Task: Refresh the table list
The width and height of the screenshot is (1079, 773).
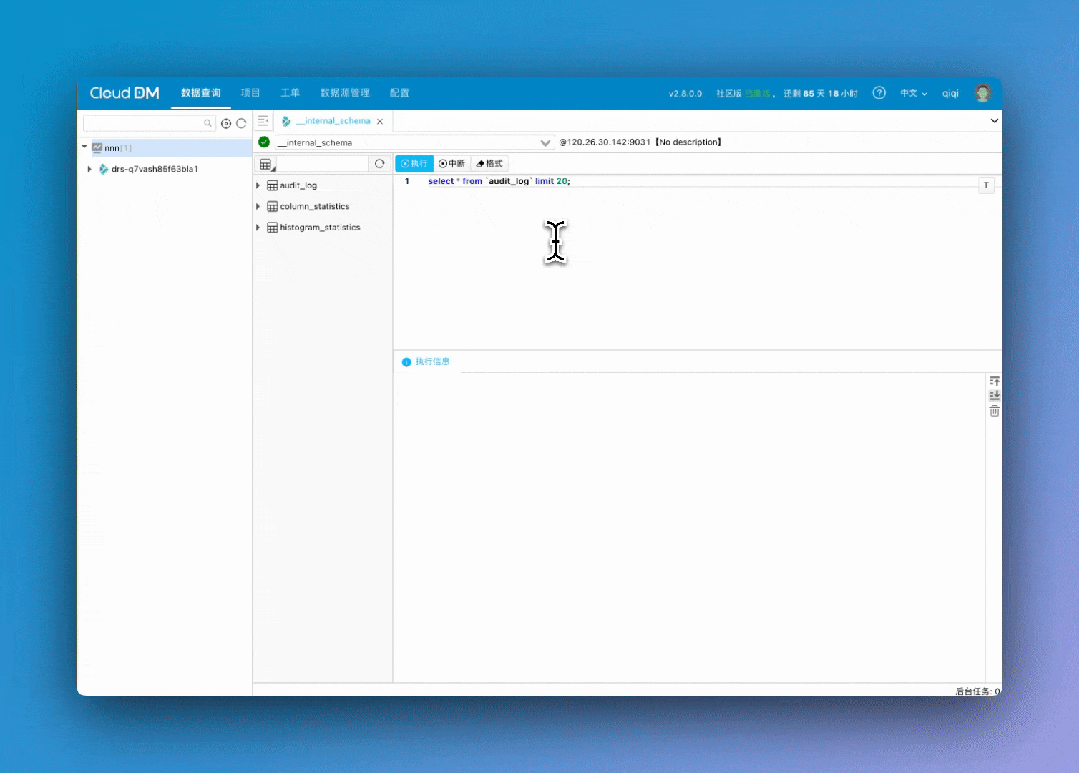Action: coord(379,164)
